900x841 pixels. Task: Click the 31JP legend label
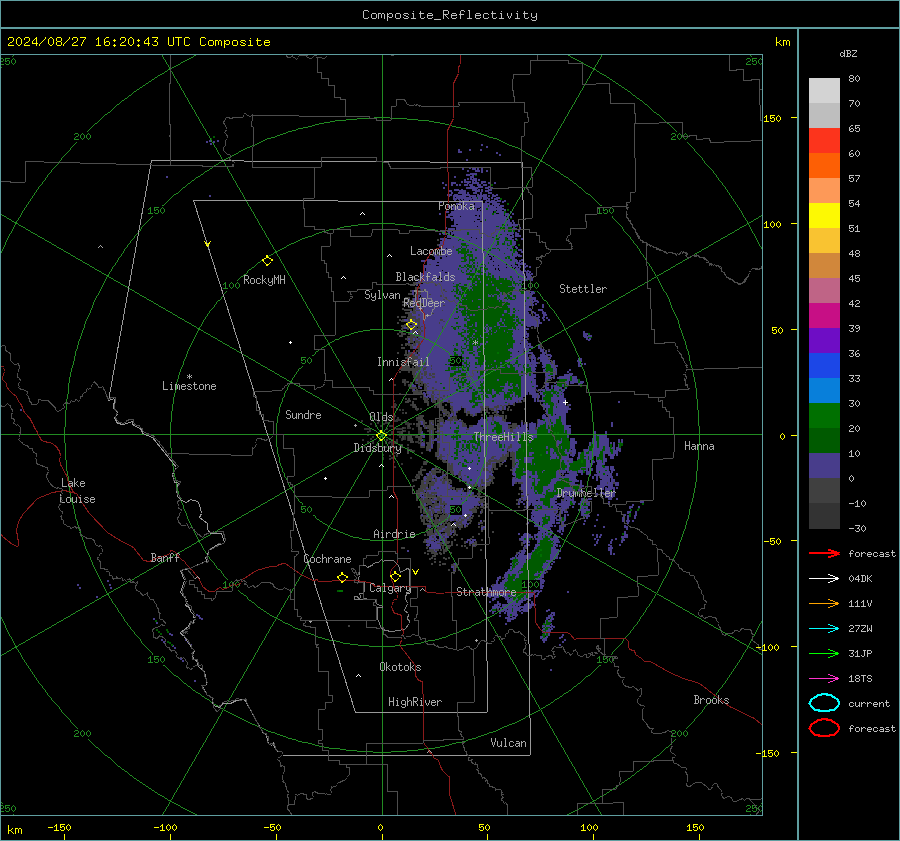pos(860,653)
